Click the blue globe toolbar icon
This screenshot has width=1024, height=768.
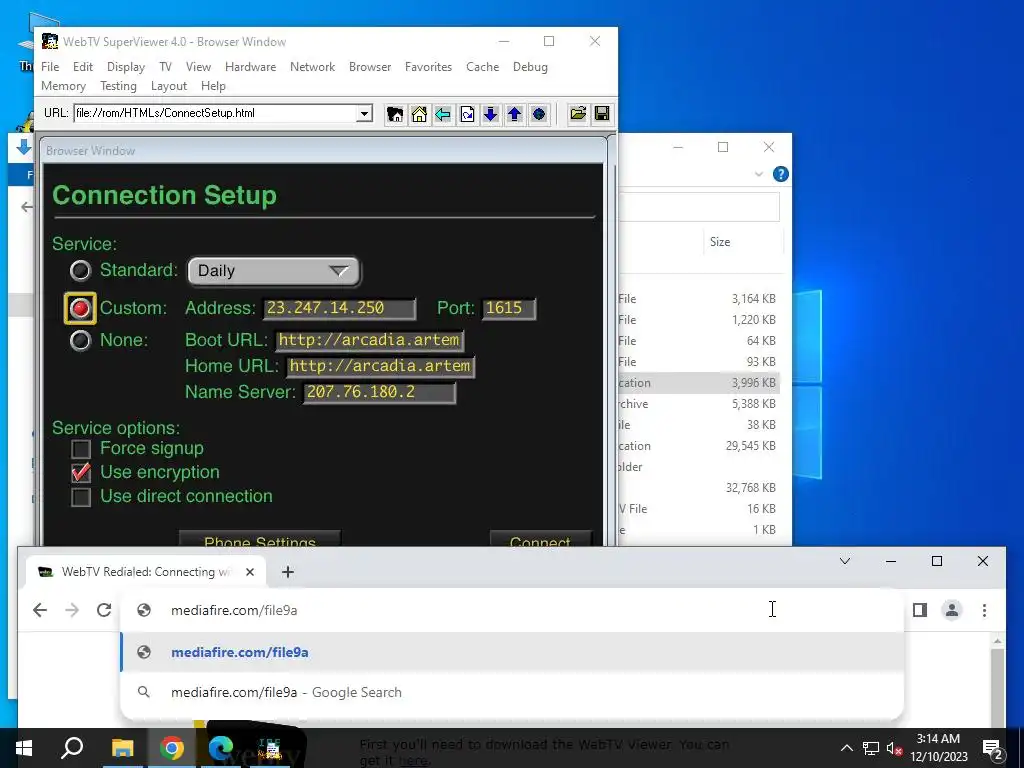(539, 114)
